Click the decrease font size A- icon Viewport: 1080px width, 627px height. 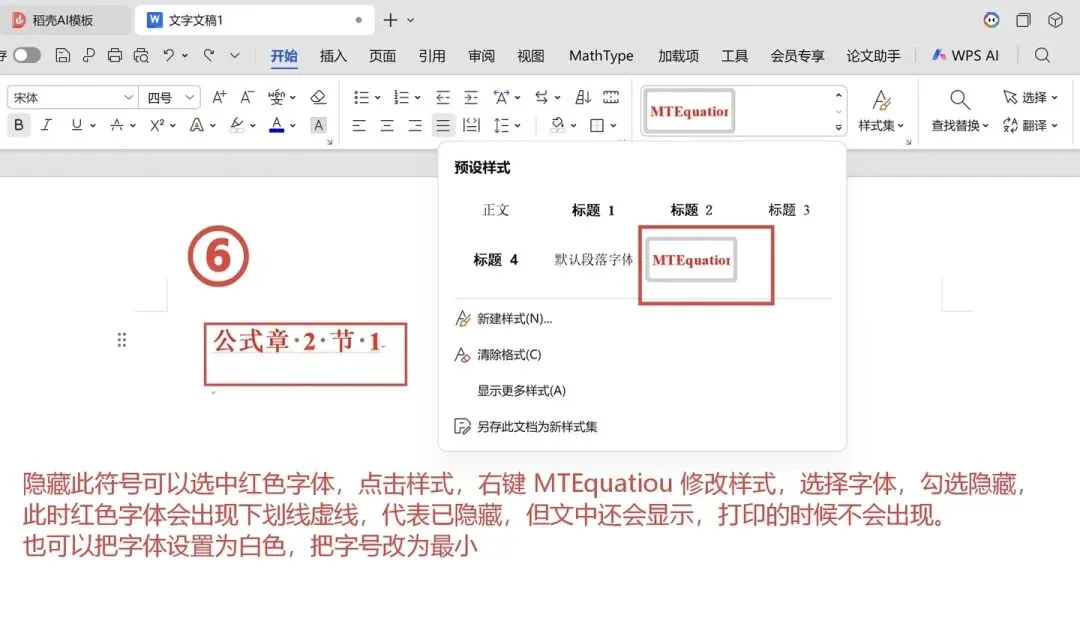(247, 97)
